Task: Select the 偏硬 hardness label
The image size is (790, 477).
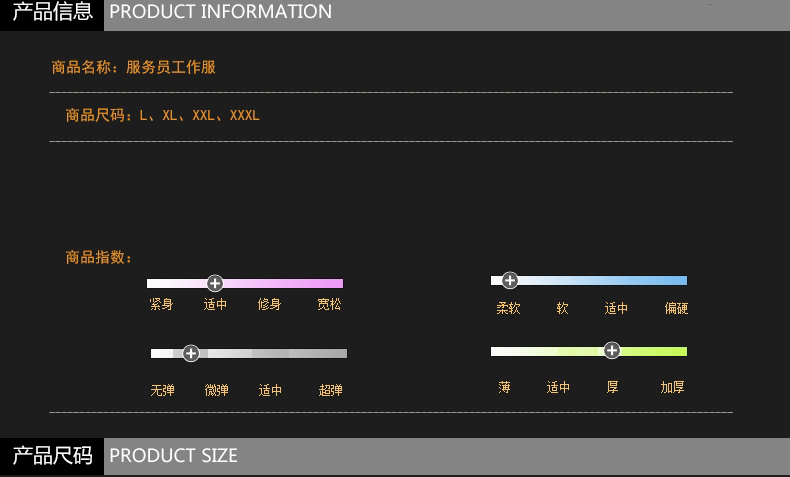Action: (676, 308)
